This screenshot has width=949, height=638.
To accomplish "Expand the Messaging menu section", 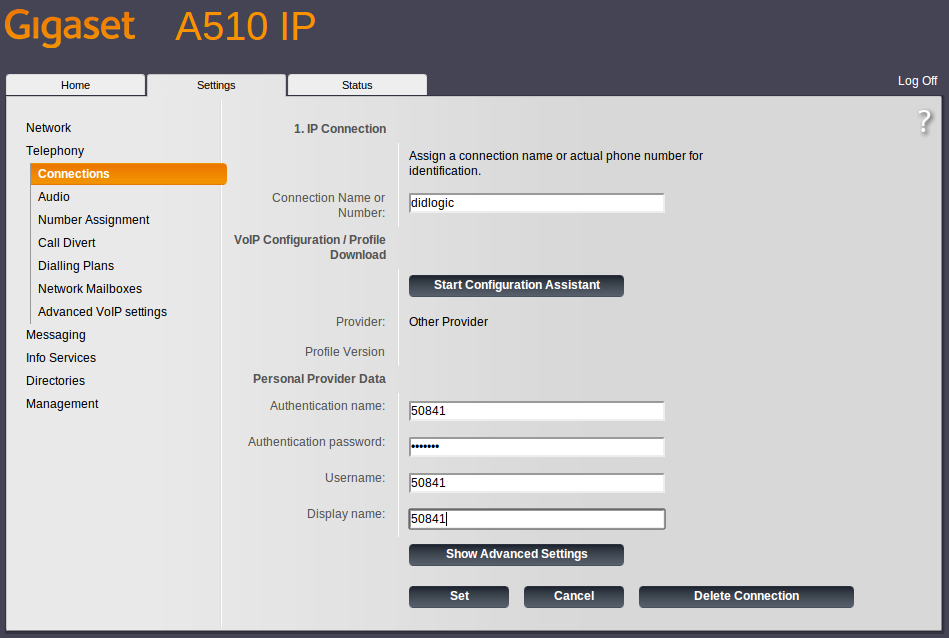I will [x=56, y=335].
